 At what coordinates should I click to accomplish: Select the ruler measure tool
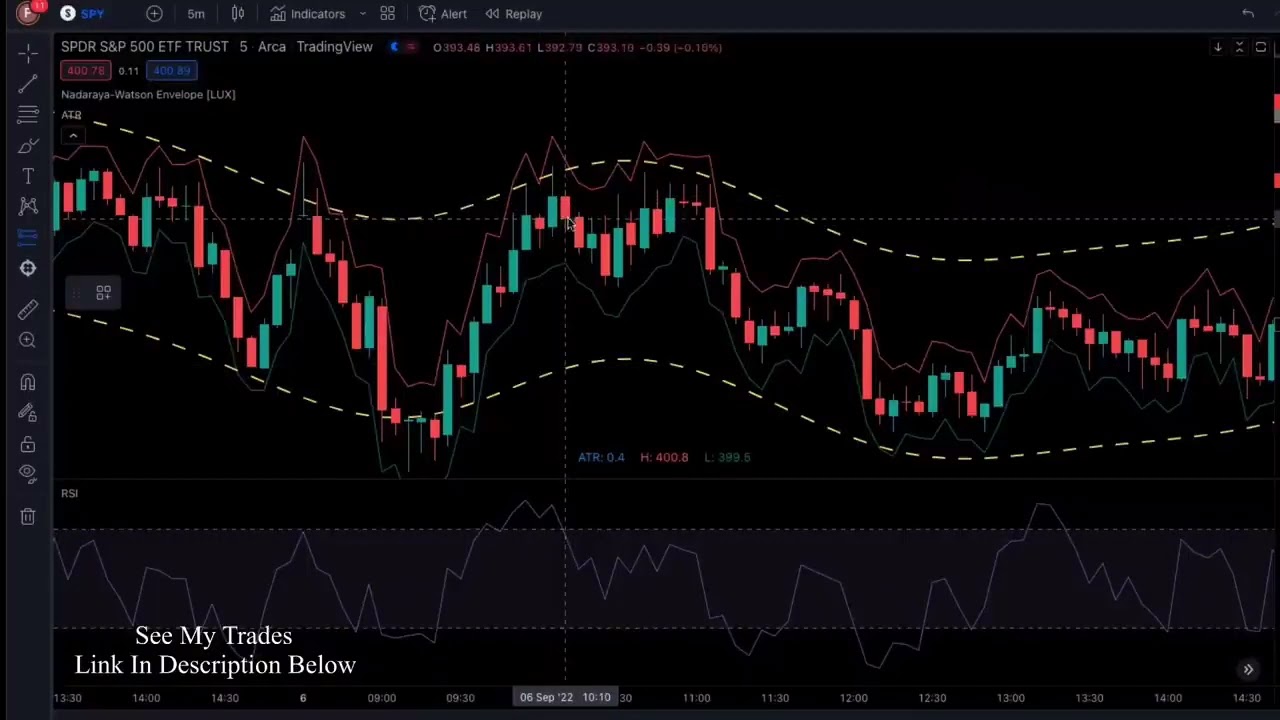[x=28, y=309]
